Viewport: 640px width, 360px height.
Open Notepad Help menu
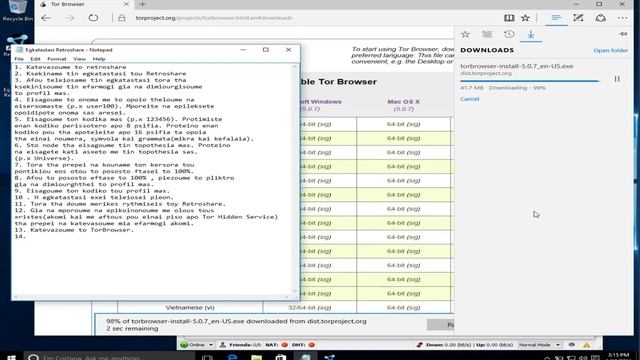99,59
